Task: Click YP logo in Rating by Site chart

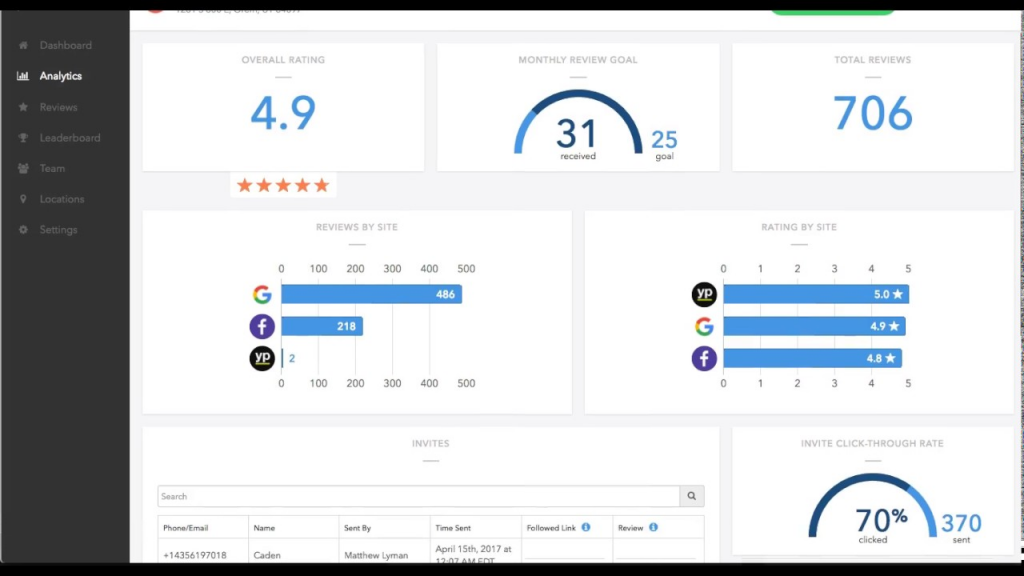Action: 704,295
